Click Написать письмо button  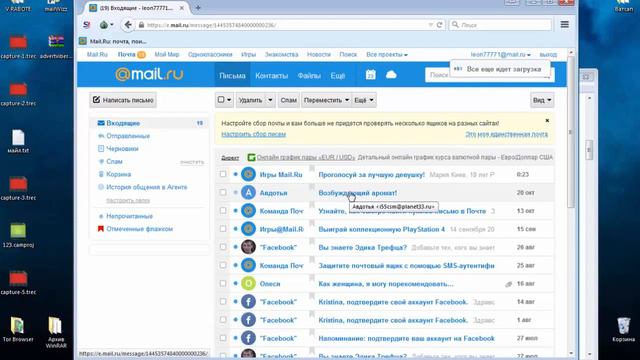(x=123, y=100)
